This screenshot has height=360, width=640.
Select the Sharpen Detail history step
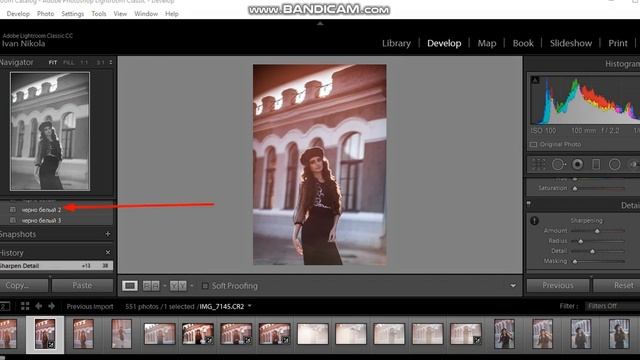[56, 266]
